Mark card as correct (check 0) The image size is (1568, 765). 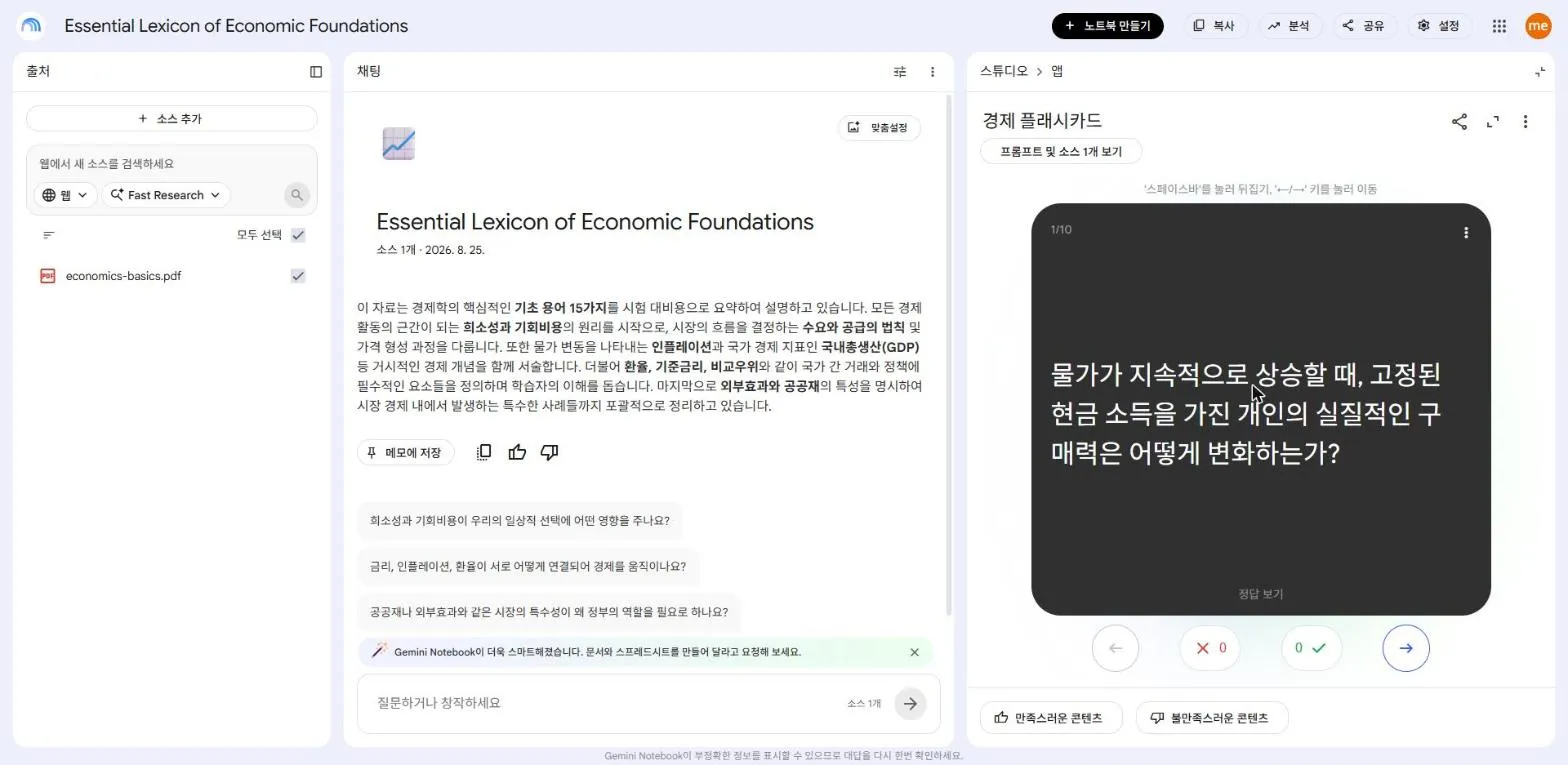1311,648
